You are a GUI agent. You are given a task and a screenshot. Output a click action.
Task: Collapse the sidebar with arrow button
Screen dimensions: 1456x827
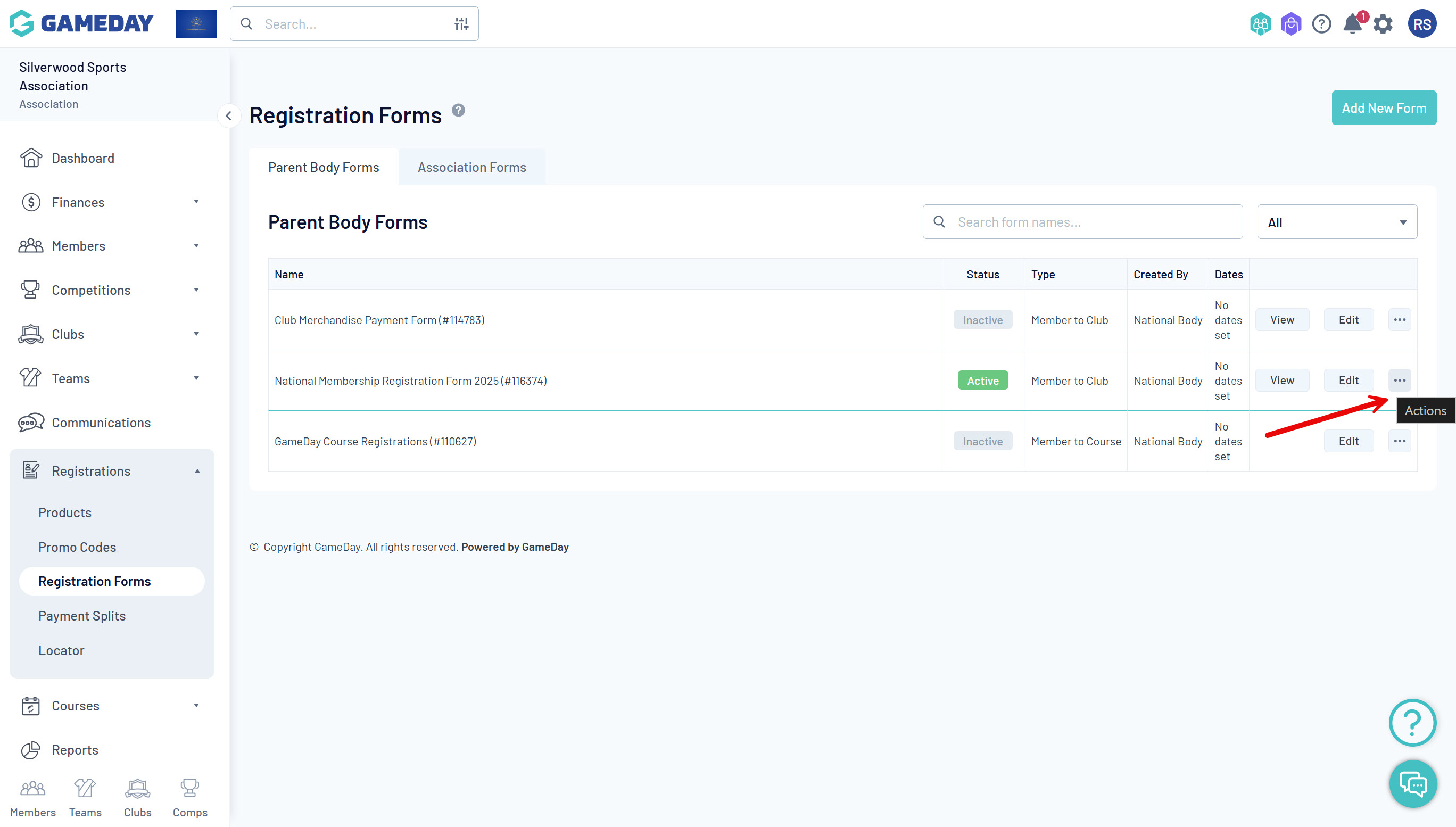point(228,117)
